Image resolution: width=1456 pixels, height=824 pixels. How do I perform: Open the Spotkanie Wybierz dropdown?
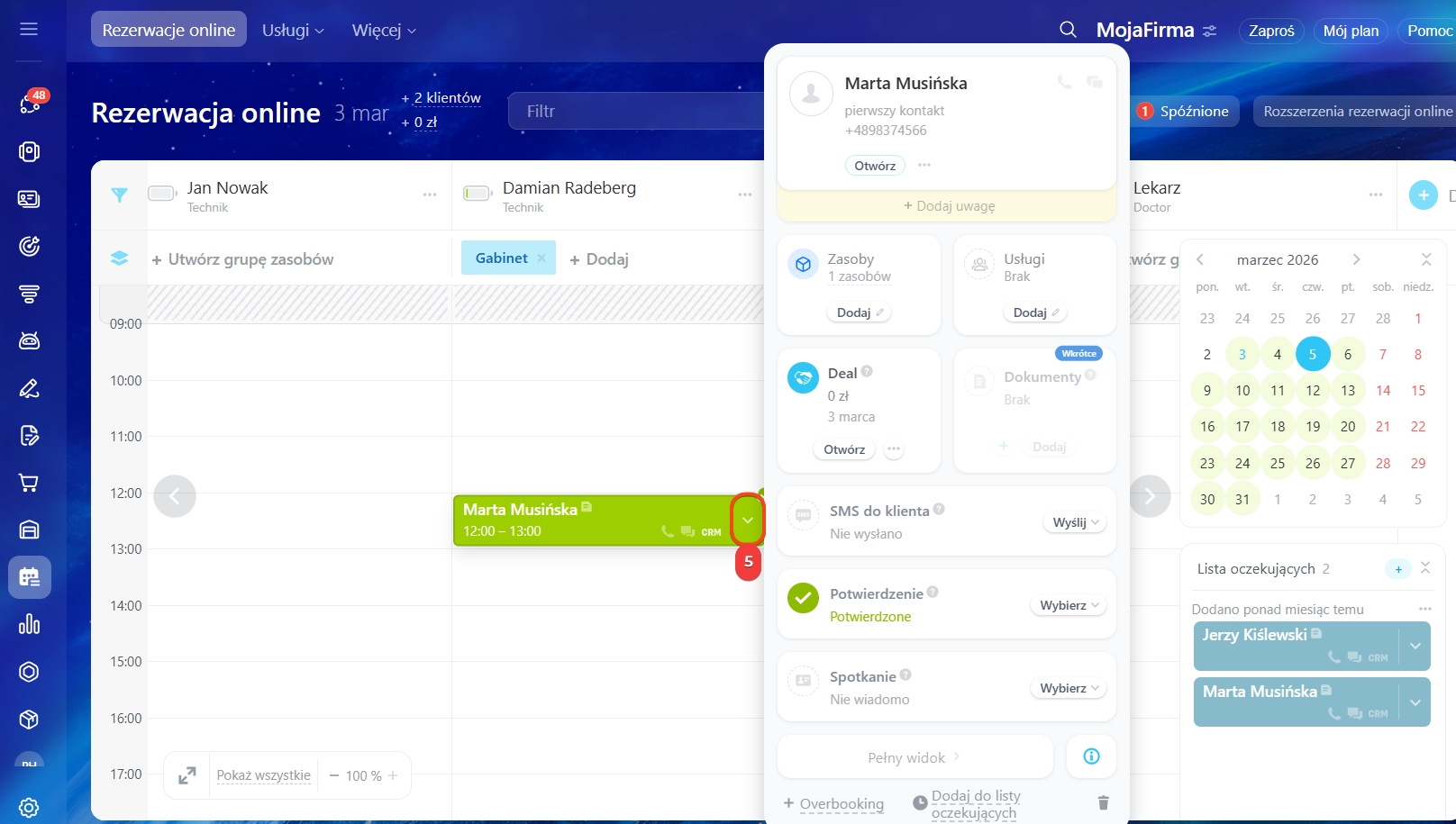(1069, 688)
